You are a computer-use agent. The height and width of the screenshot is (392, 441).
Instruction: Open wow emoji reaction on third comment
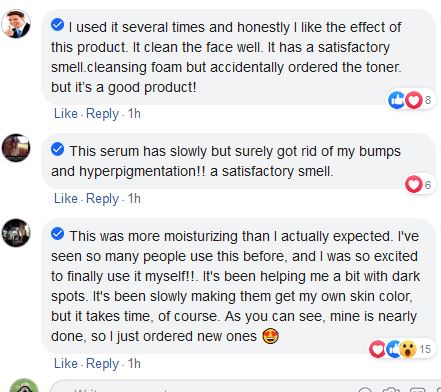click(x=408, y=349)
